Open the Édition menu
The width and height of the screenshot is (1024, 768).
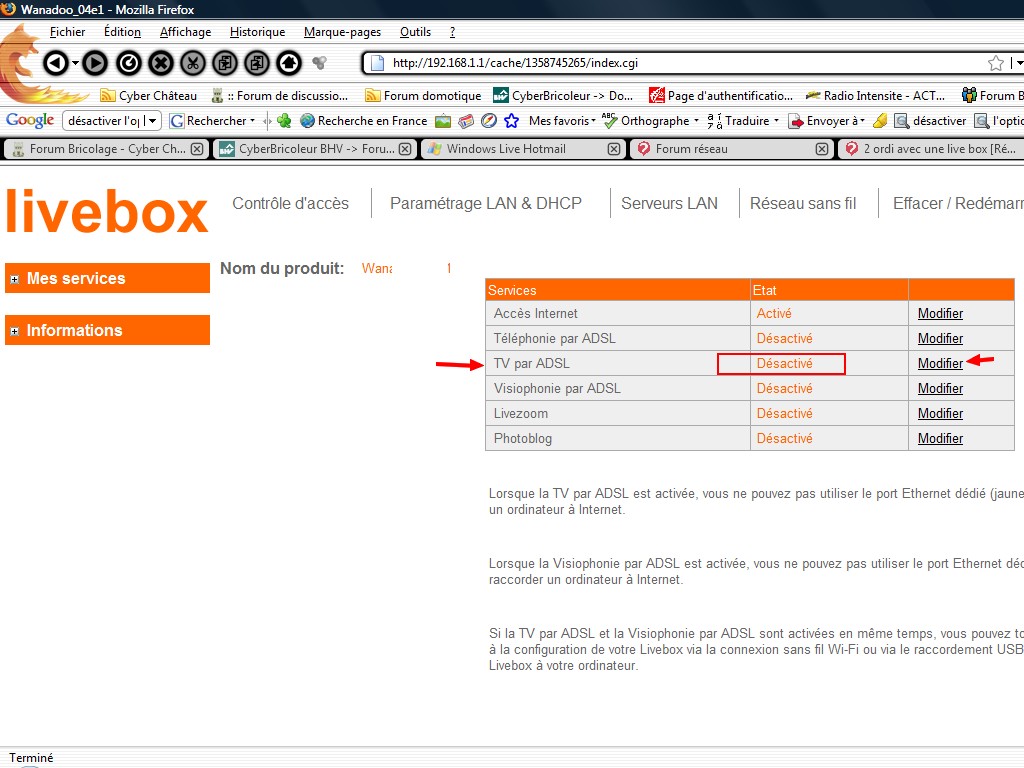pyautogui.click(x=122, y=32)
